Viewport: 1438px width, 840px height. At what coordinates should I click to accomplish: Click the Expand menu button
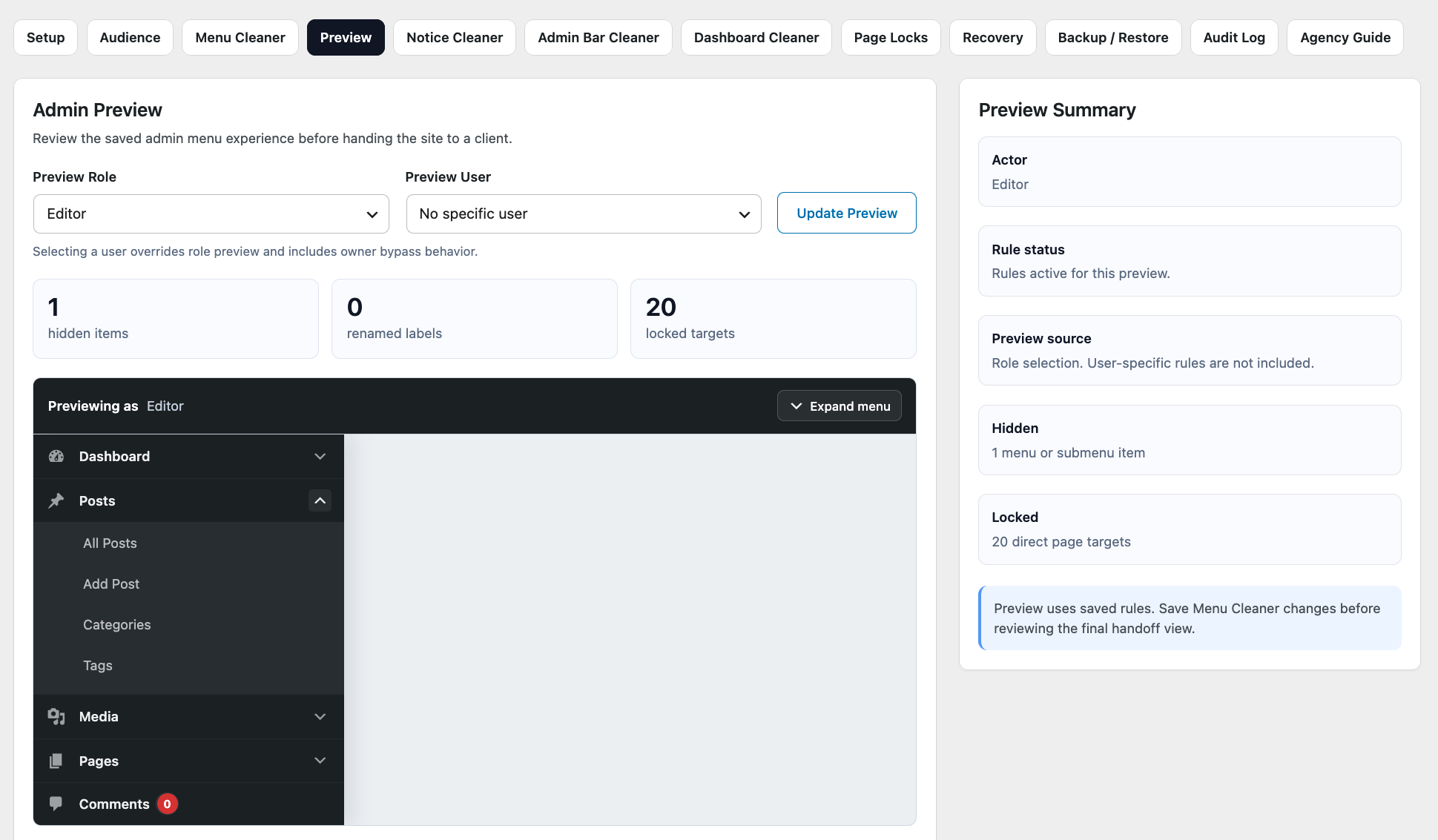(840, 406)
